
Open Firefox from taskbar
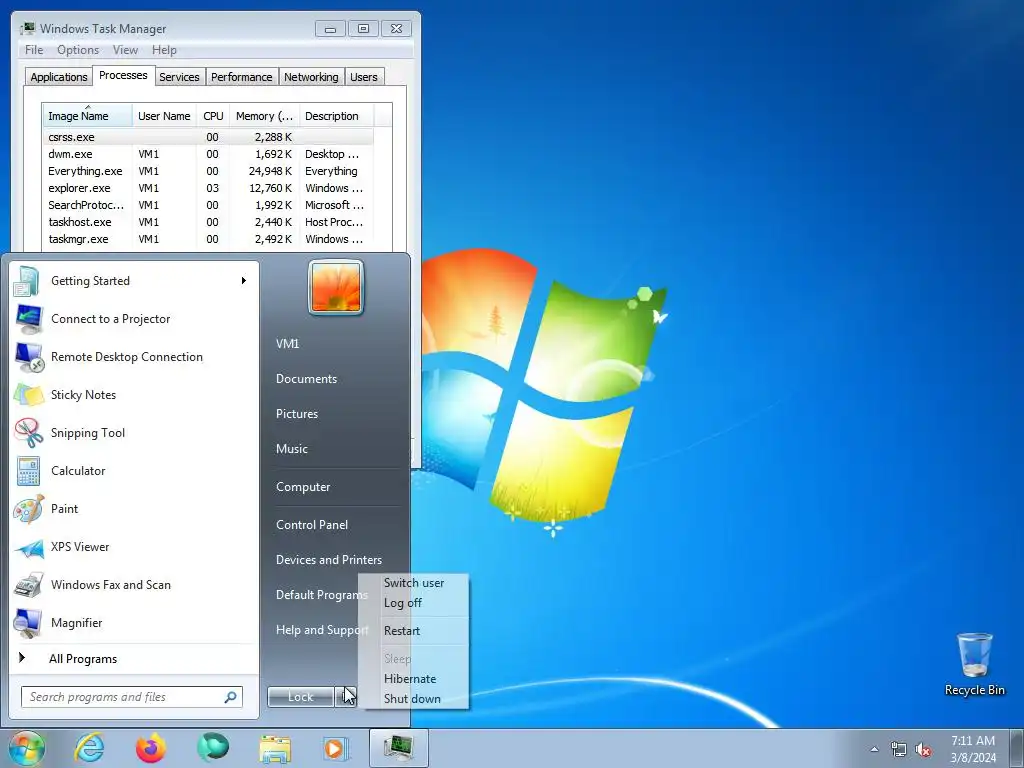tap(151, 748)
